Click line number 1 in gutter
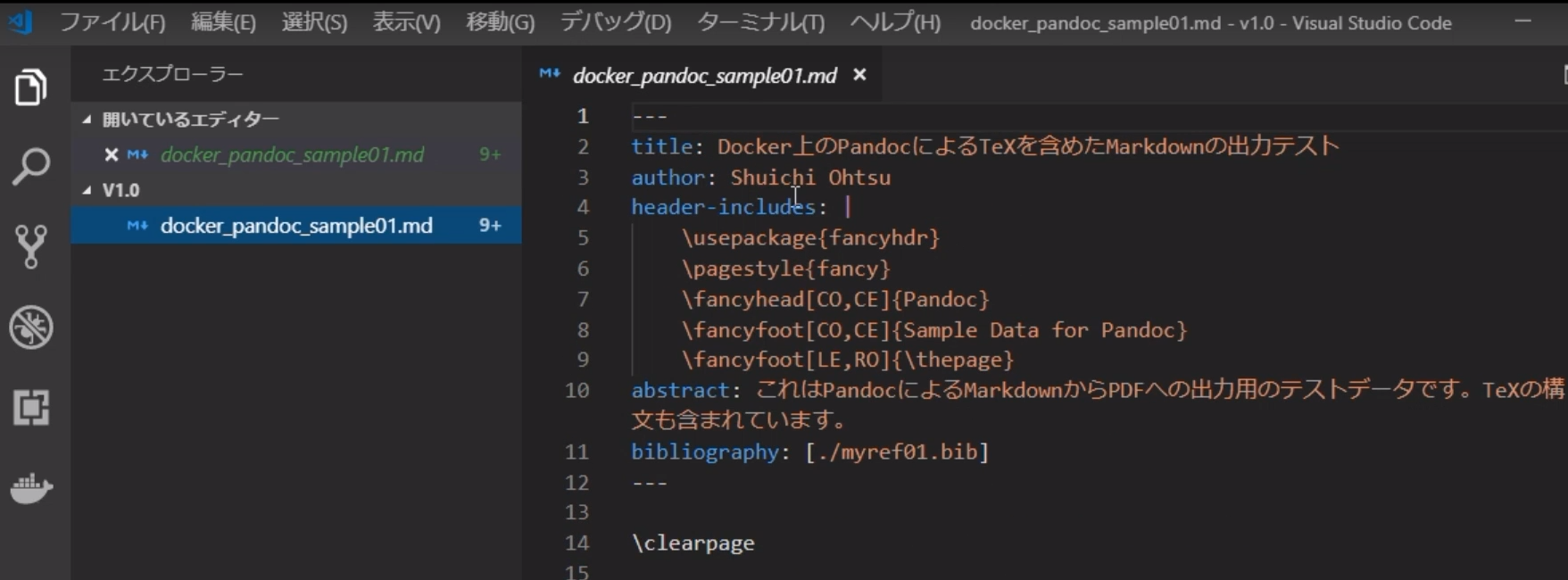The height and width of the screenshot is (580, 1568). click(583, 116)
